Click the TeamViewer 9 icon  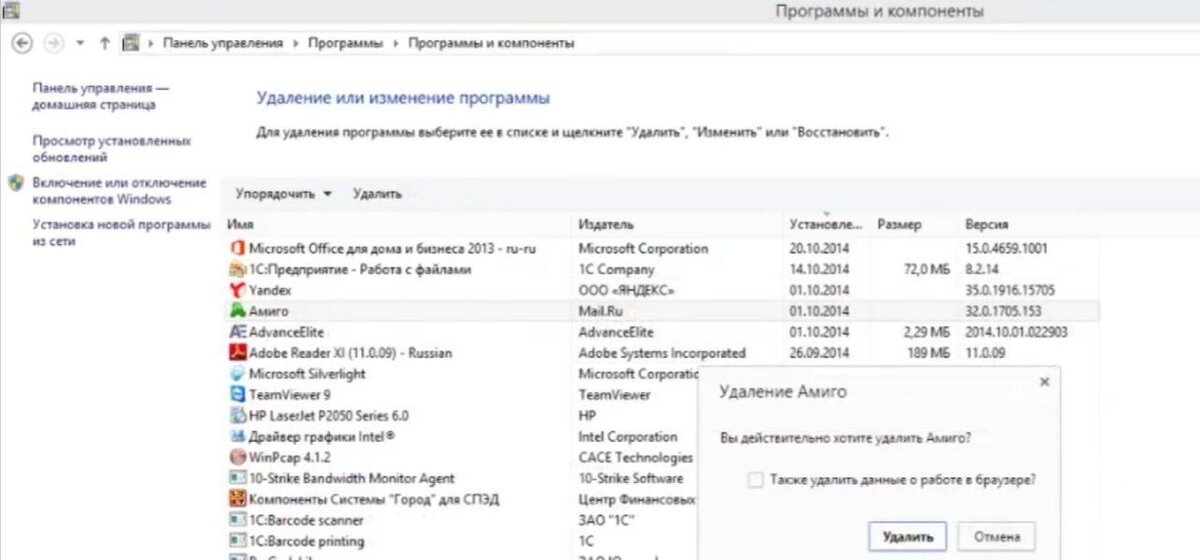point(238,395)
